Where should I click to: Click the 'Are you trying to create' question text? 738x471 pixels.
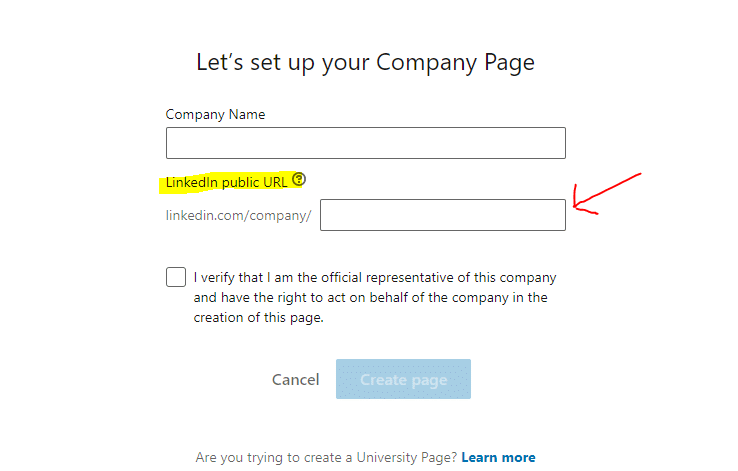point(327,457)
